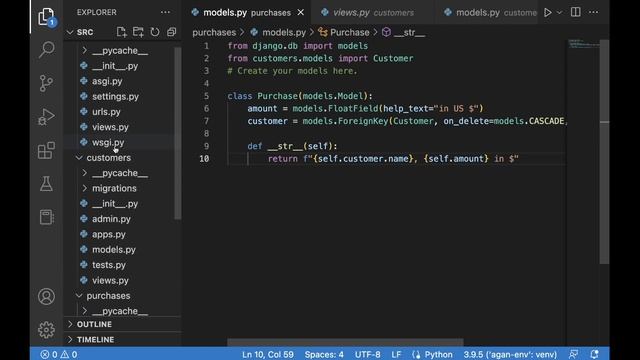The image size is (640, 360).
Task: Open Explorer views and more actions menu
Action: pos(165,12)
